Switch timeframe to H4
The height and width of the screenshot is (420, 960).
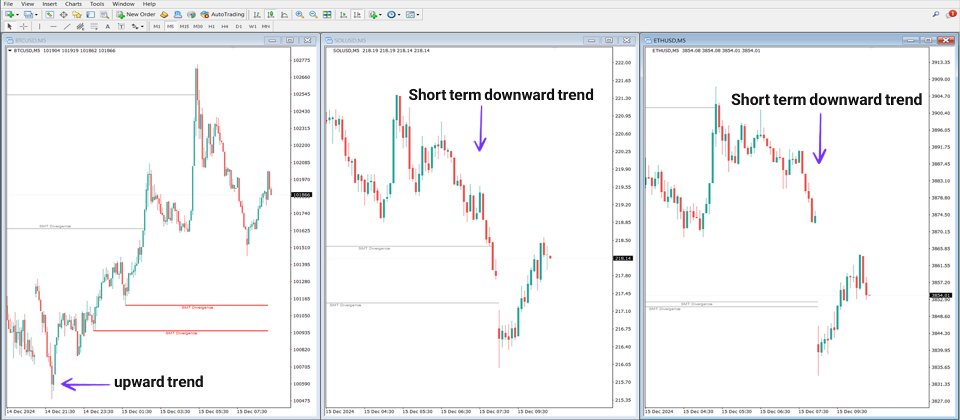(225, 26)
